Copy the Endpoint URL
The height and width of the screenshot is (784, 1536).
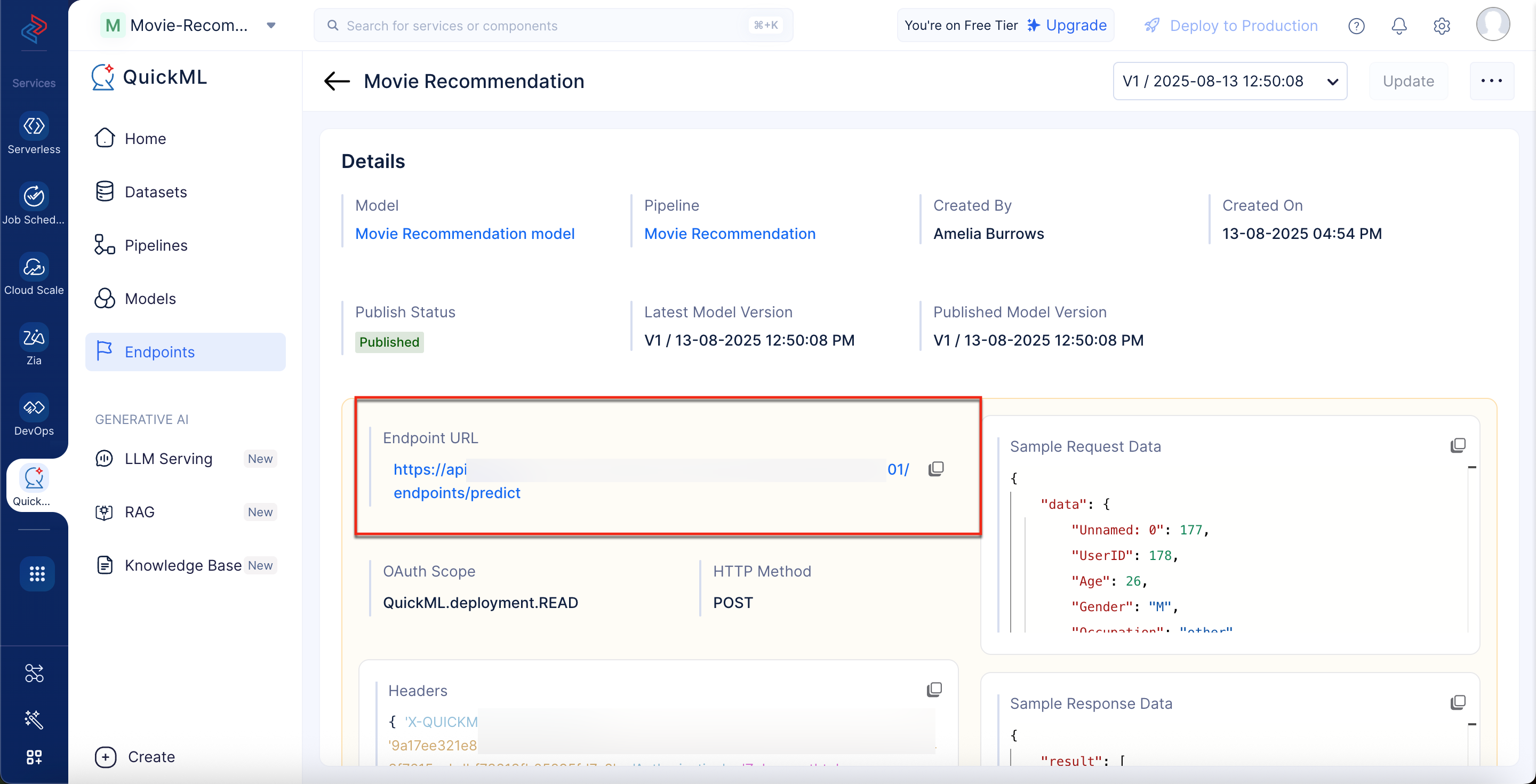[x=936, y=469]
